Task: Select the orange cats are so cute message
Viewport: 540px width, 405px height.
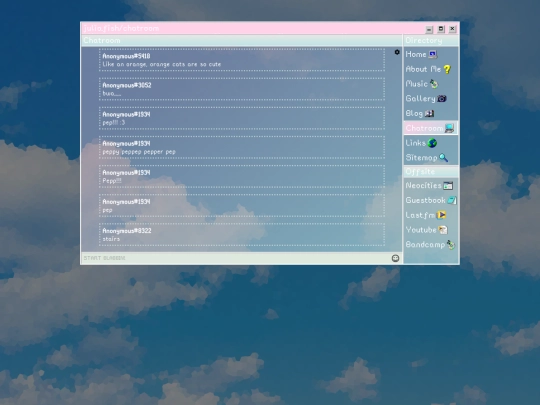Action: click(x=162, y=64)
